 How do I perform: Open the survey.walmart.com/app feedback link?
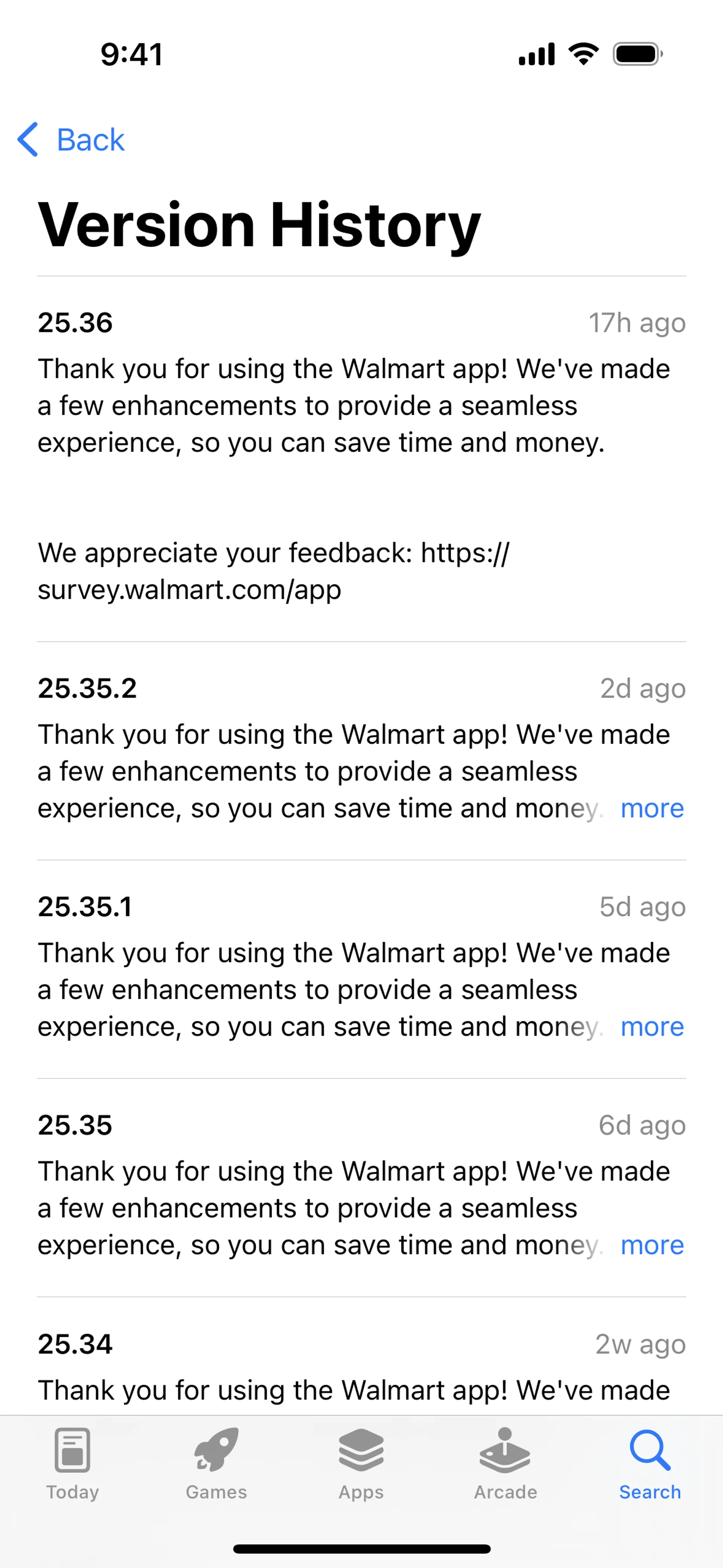[189, 589]
